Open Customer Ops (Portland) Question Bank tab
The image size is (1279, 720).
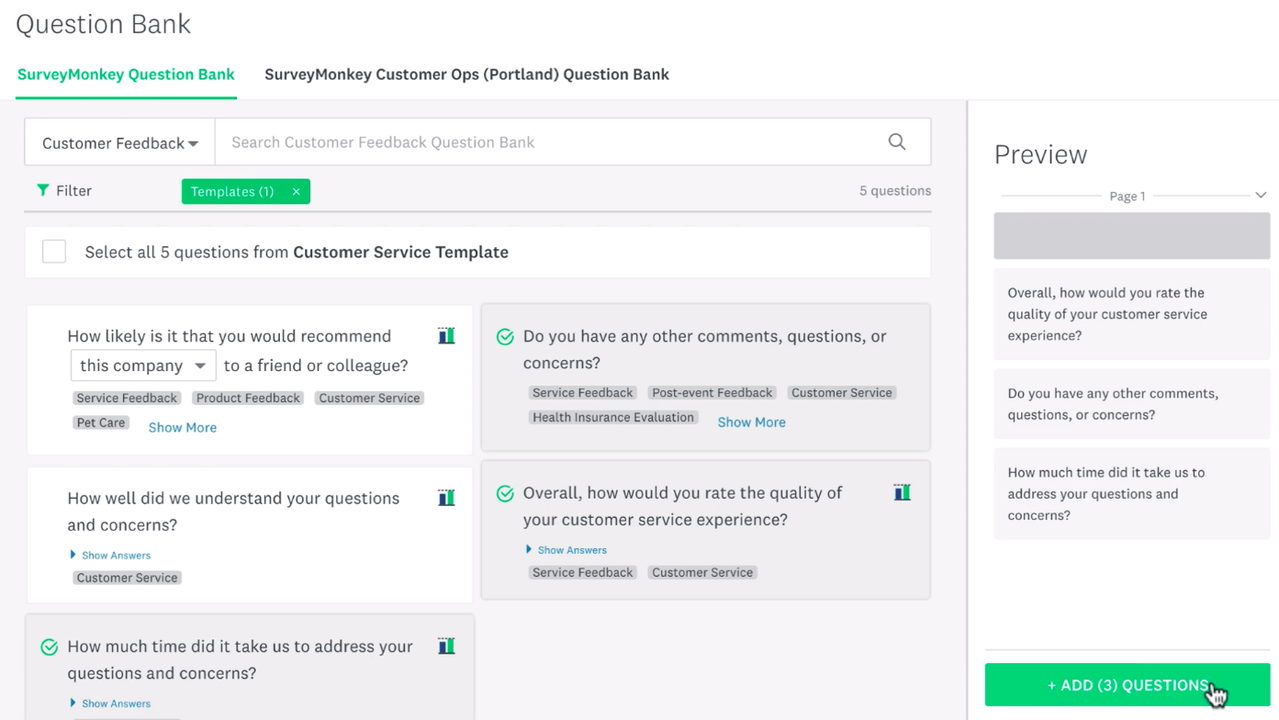pos(467,74)
